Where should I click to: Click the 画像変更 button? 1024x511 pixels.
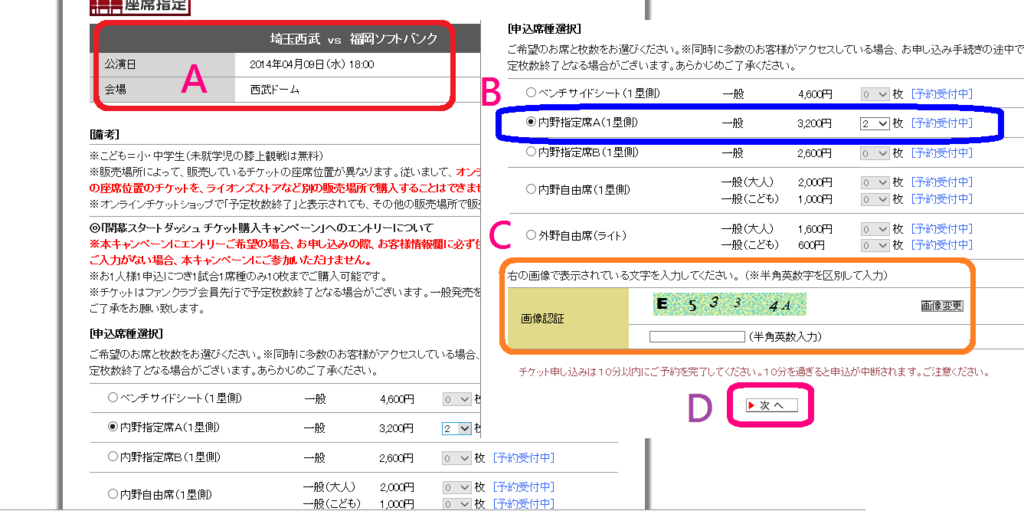tap(942, 305)
